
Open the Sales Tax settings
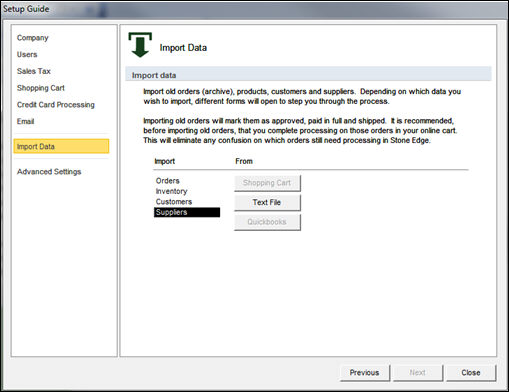click(x=34, y=71)
